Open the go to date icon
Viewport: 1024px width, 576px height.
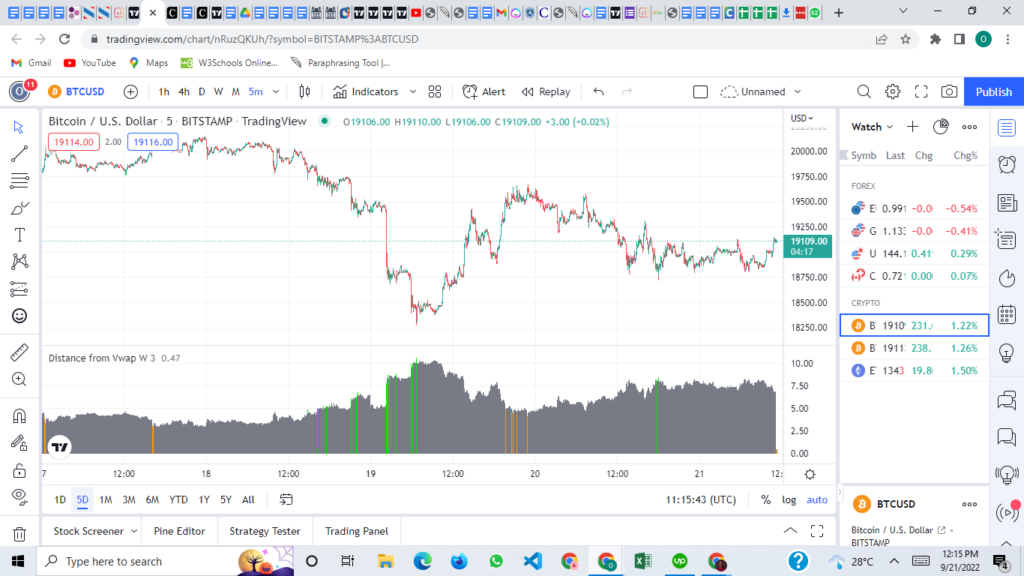tap(286, 500)
